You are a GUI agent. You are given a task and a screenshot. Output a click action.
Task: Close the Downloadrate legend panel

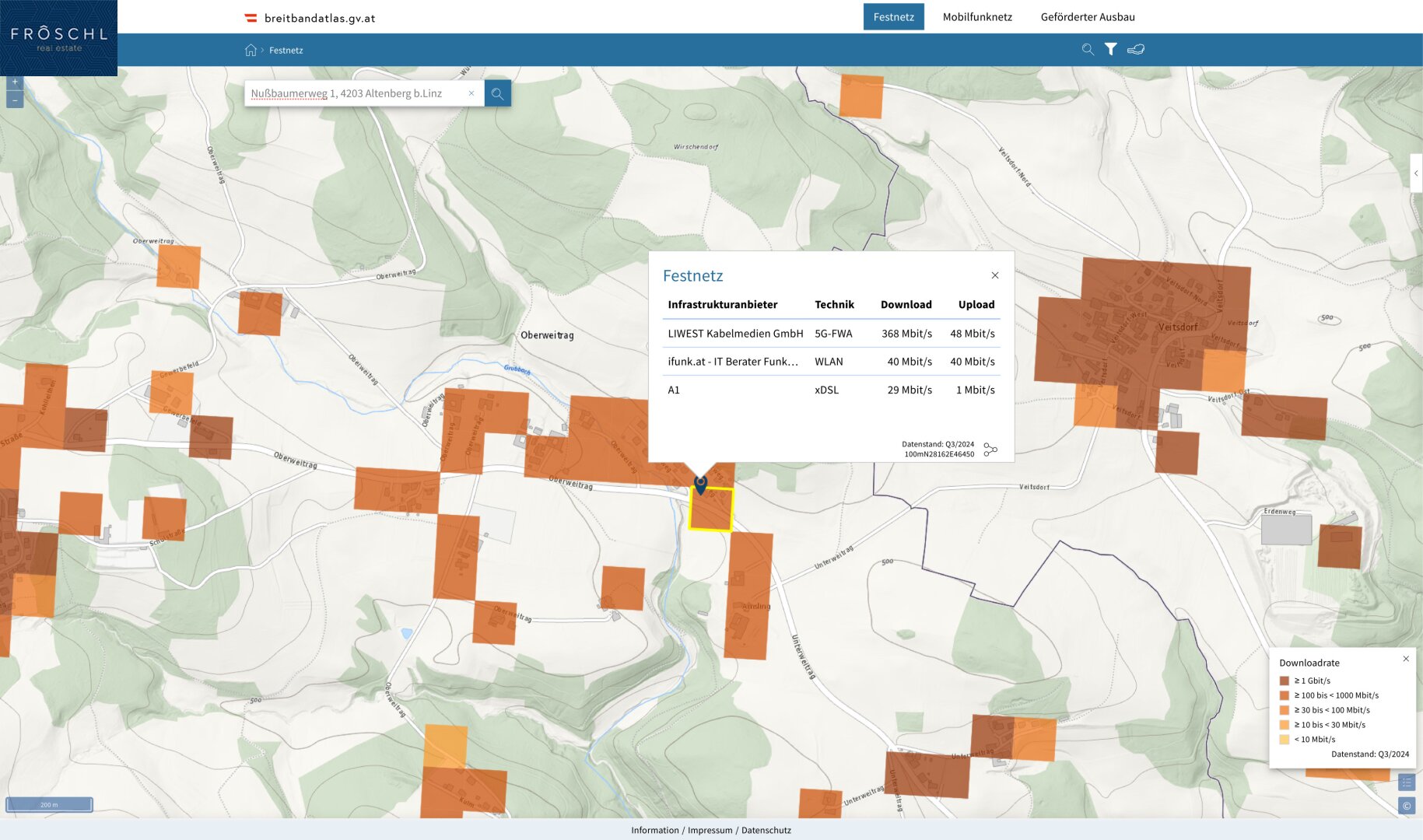click(1406, 659)
